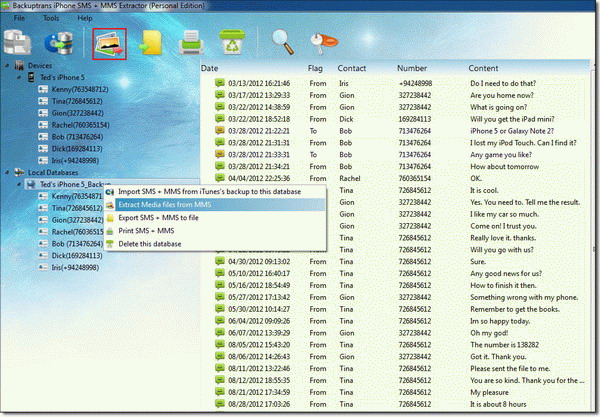Click number 760365154 in Rachel's row
This screenshot has height=417, width=600.
click(414, 178)
